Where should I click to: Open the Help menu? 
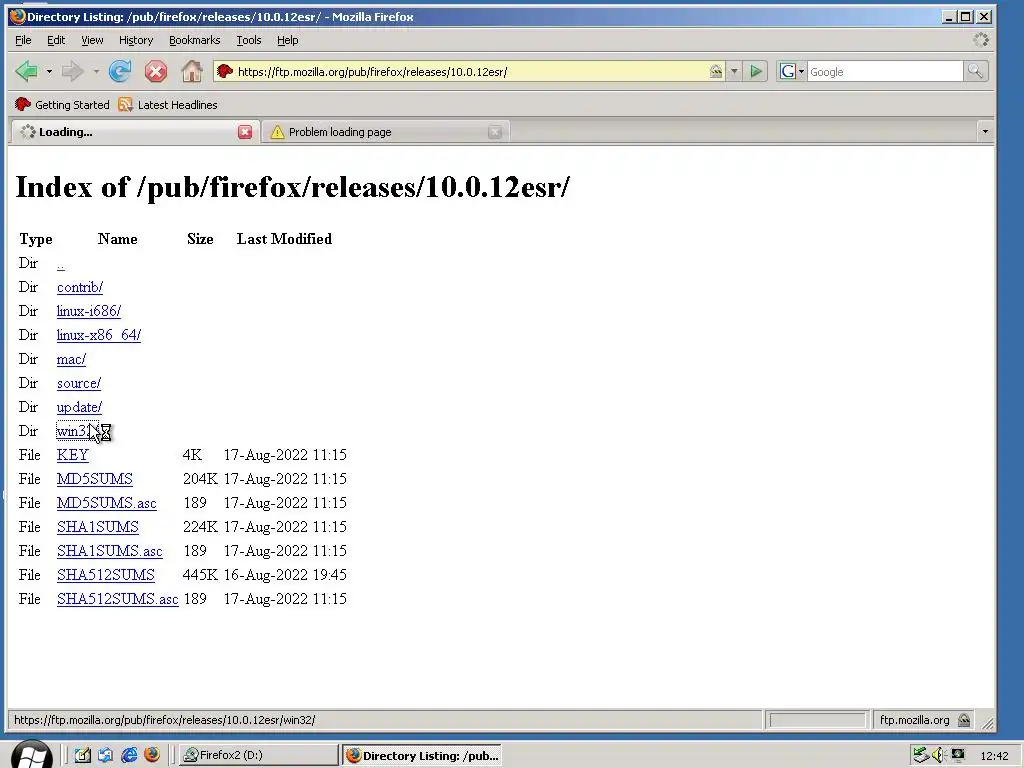287,40
